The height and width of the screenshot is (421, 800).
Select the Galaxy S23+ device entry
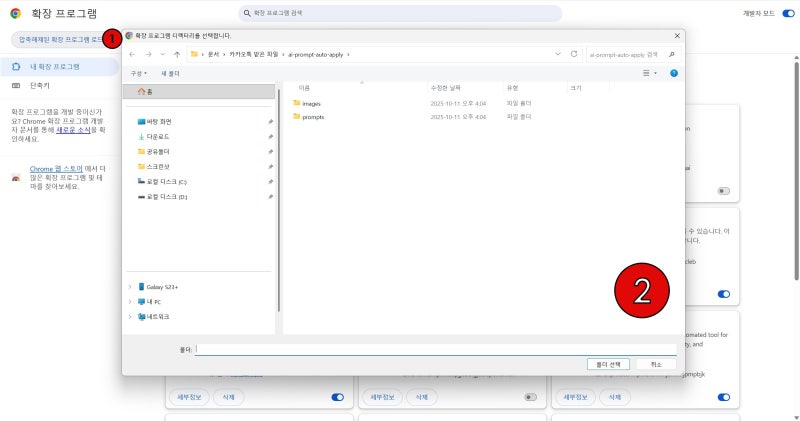pos(158,287)
